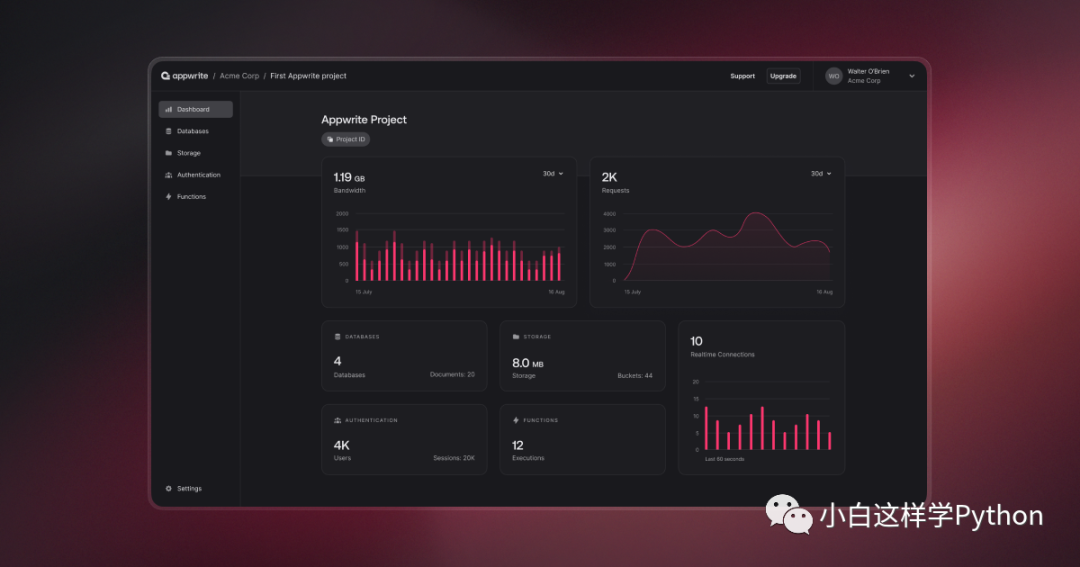
Task: Click the Storage folder sidebar icon
Action: (x=168, y=153)
